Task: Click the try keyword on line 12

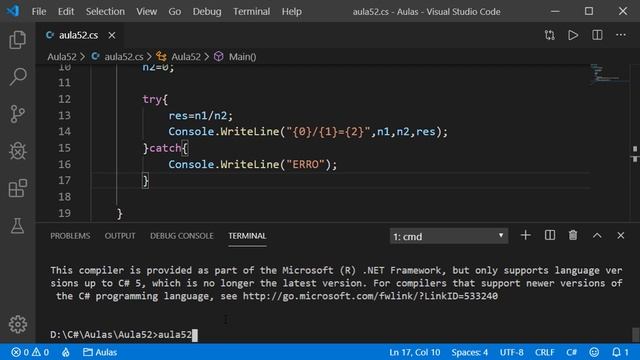Action: [x=152, y=99]
